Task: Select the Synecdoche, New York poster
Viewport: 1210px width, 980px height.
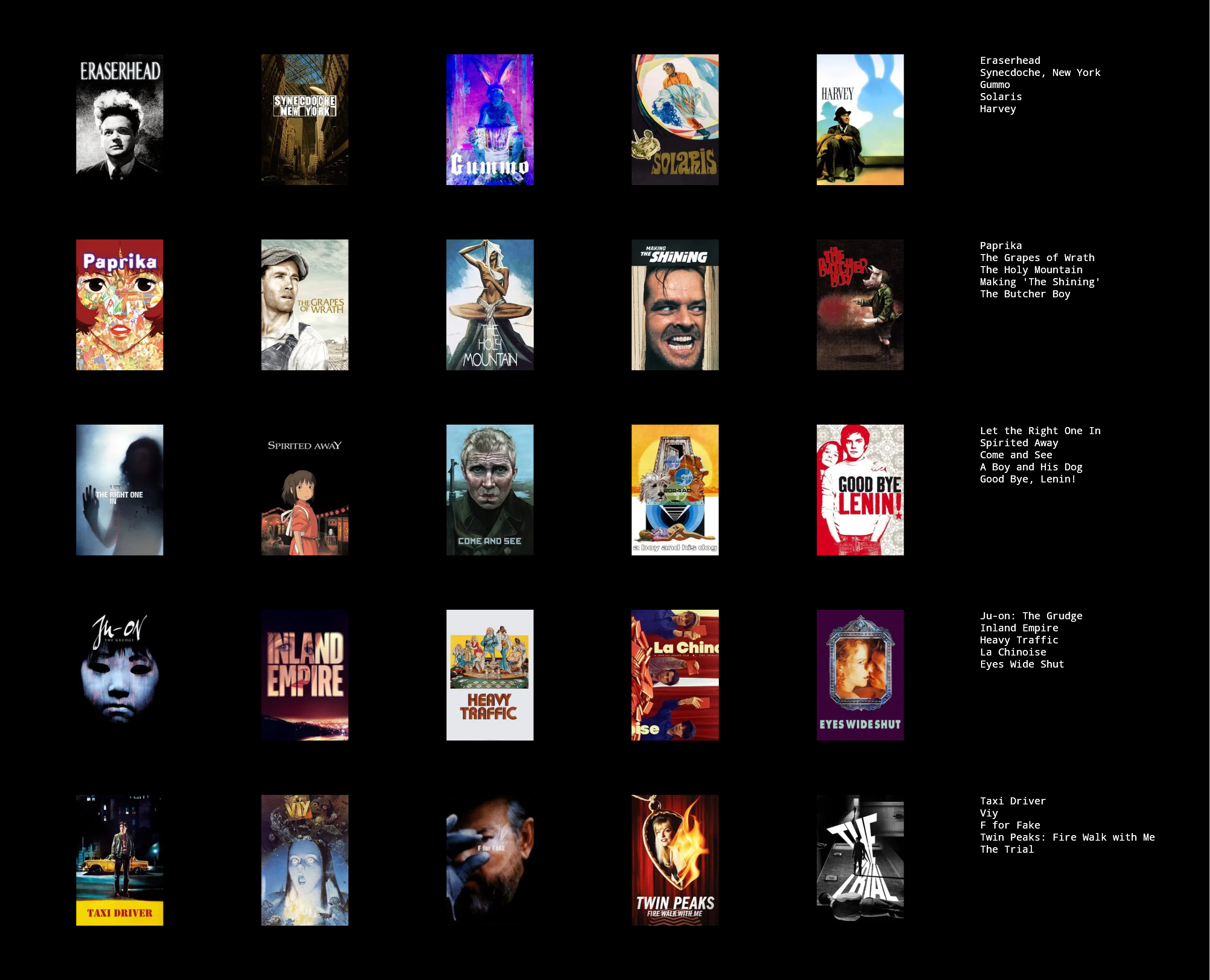Action: 305,120
